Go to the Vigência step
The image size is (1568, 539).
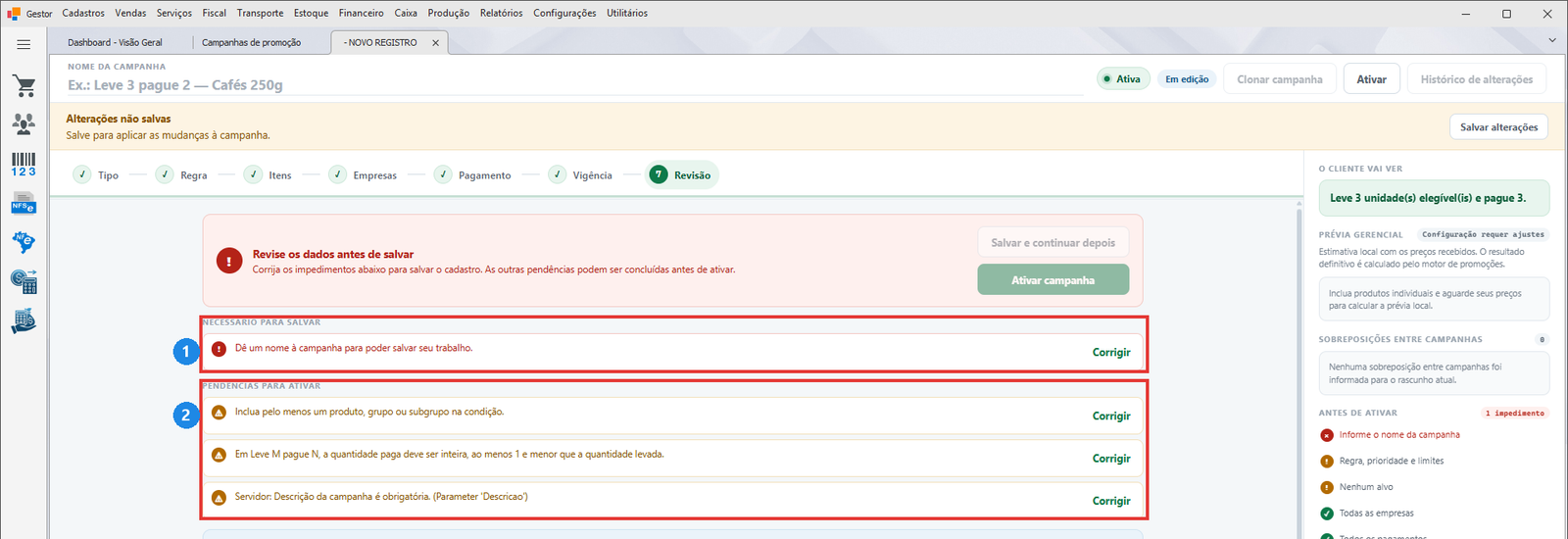click(x=580, y=175)
